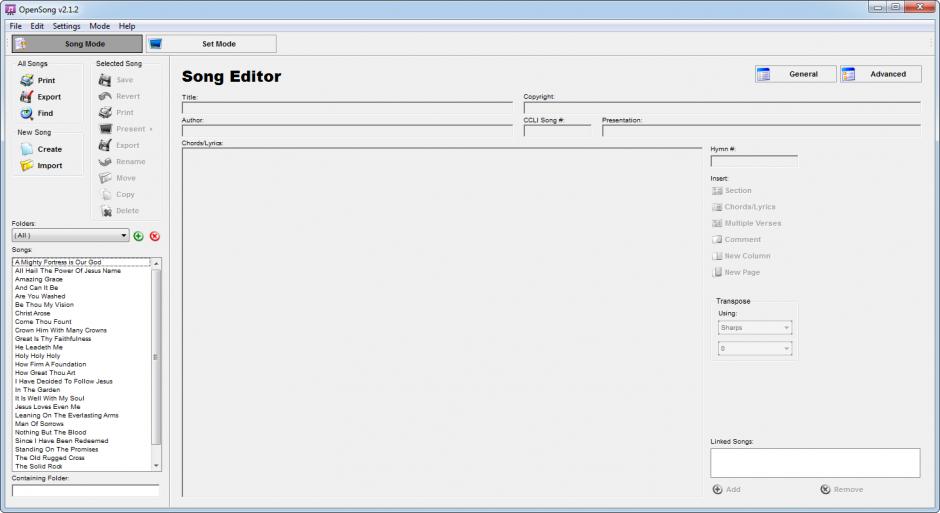
Task: Select song How Great Thou Art
Action: point(46,373)
